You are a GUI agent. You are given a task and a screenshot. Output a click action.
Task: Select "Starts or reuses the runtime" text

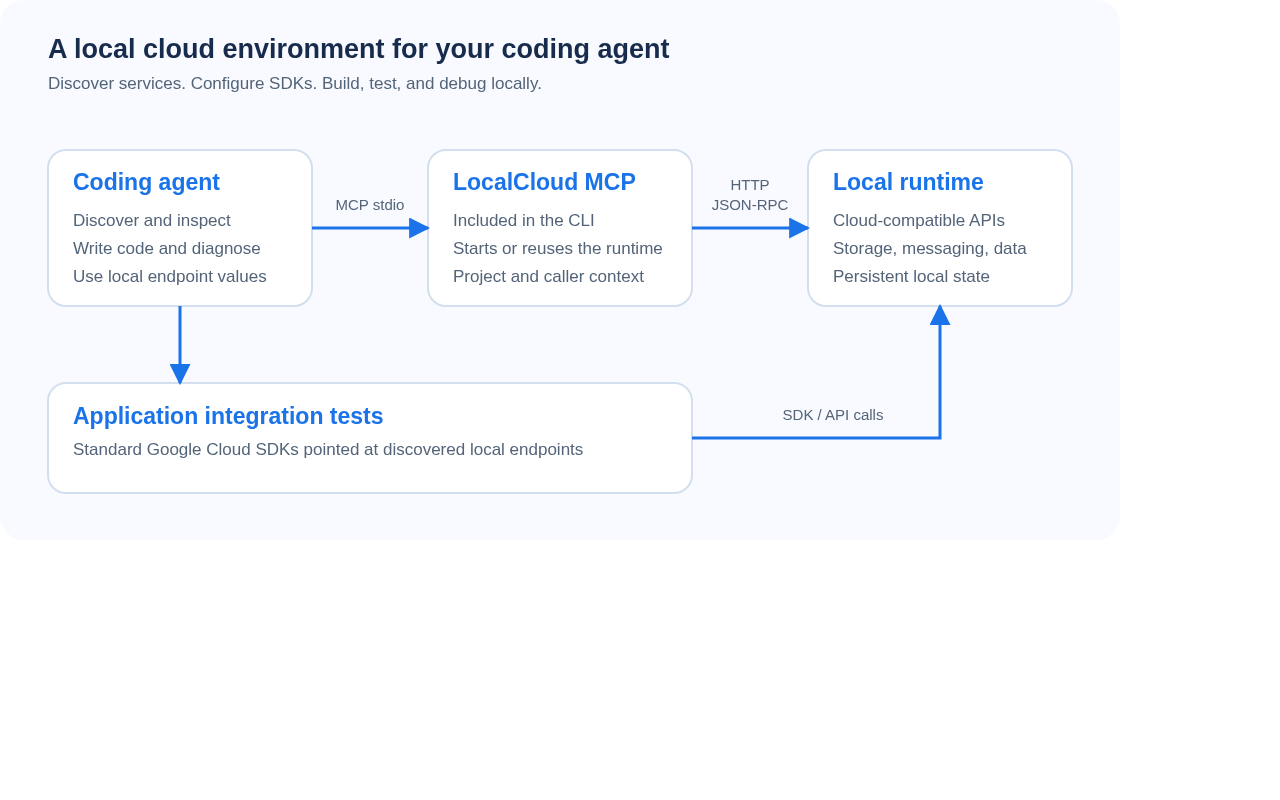pyautogui.click(x=558, y=249)
